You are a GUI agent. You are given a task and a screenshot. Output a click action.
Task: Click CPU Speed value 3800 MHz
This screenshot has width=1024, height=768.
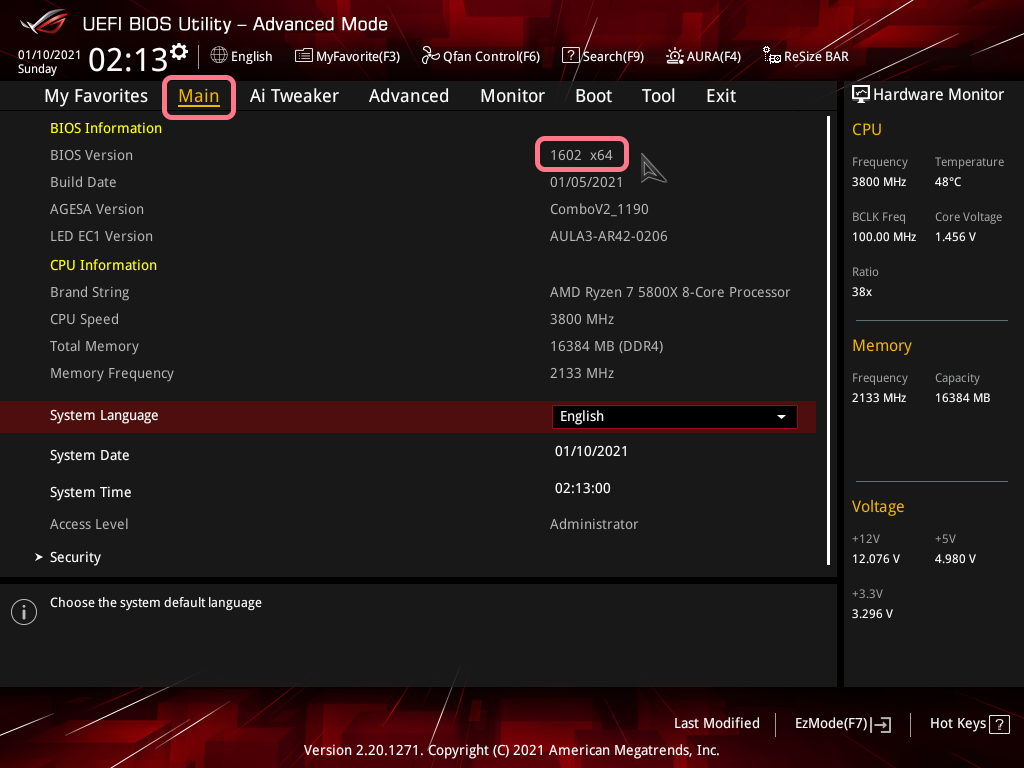tap(582, 319)
